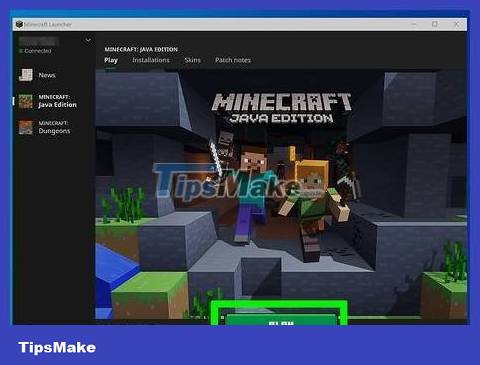Click the green PLAY button
480x365 pixels.
click(281, 319)
